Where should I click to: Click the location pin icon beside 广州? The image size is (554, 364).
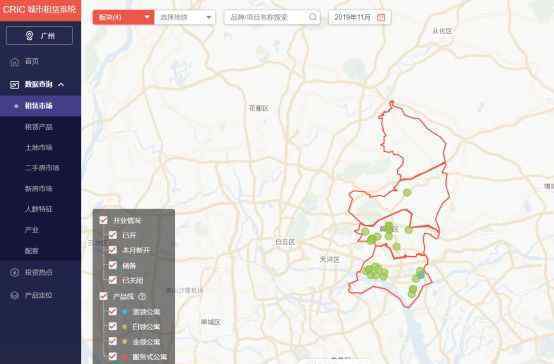pos(30,36)
